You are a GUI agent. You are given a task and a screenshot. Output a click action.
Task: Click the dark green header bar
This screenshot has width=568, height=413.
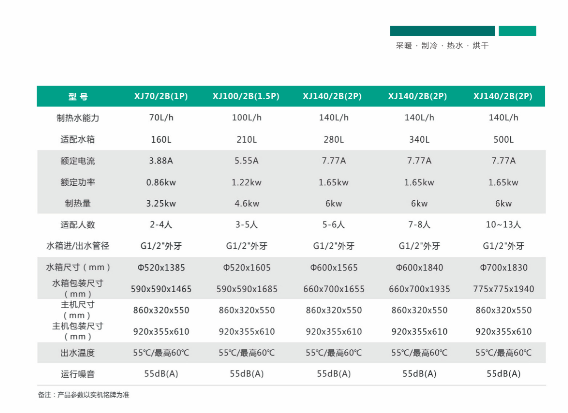pos(442,31)
